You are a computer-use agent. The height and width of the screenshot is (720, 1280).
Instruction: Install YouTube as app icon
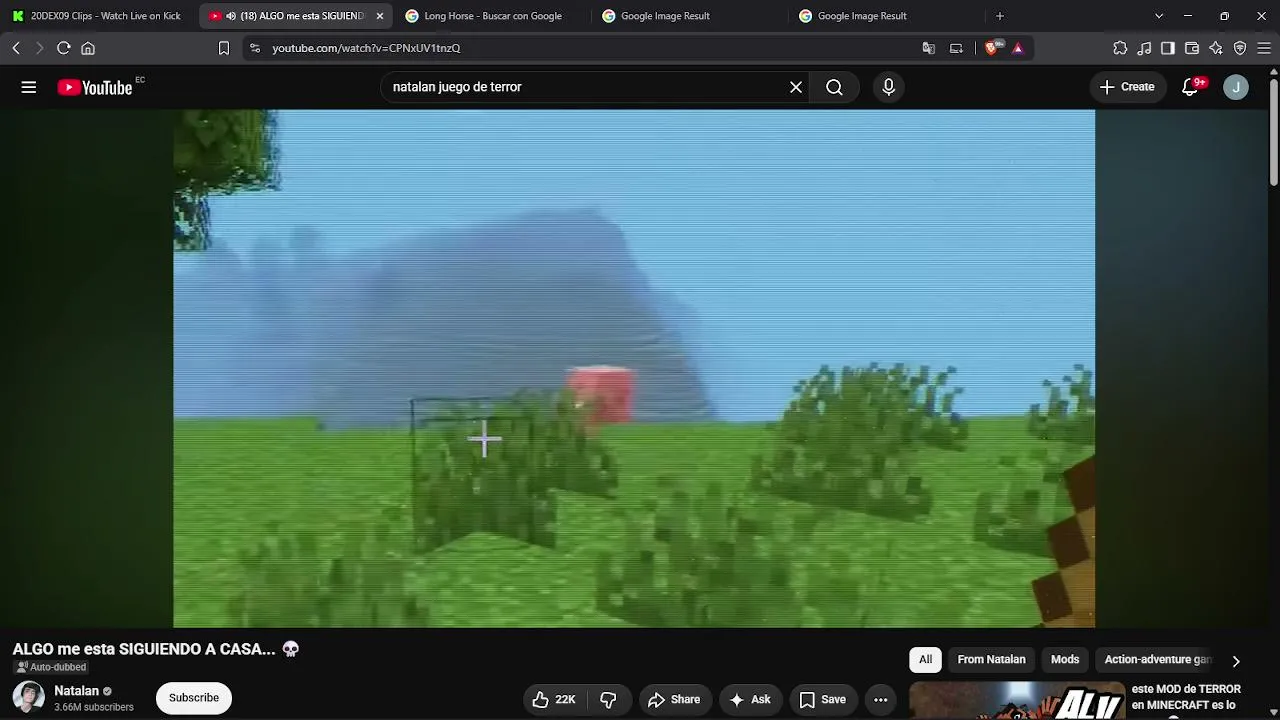(956, 48)
